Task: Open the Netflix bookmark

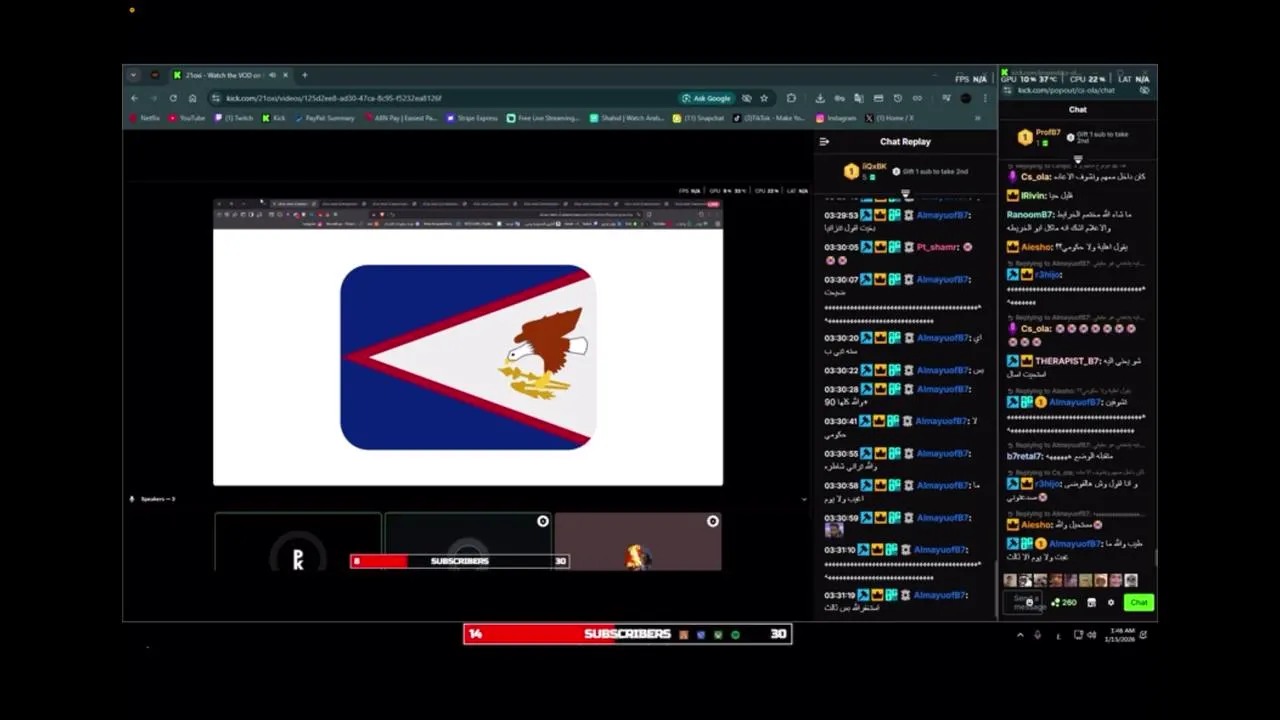Action: coord(145,118)
